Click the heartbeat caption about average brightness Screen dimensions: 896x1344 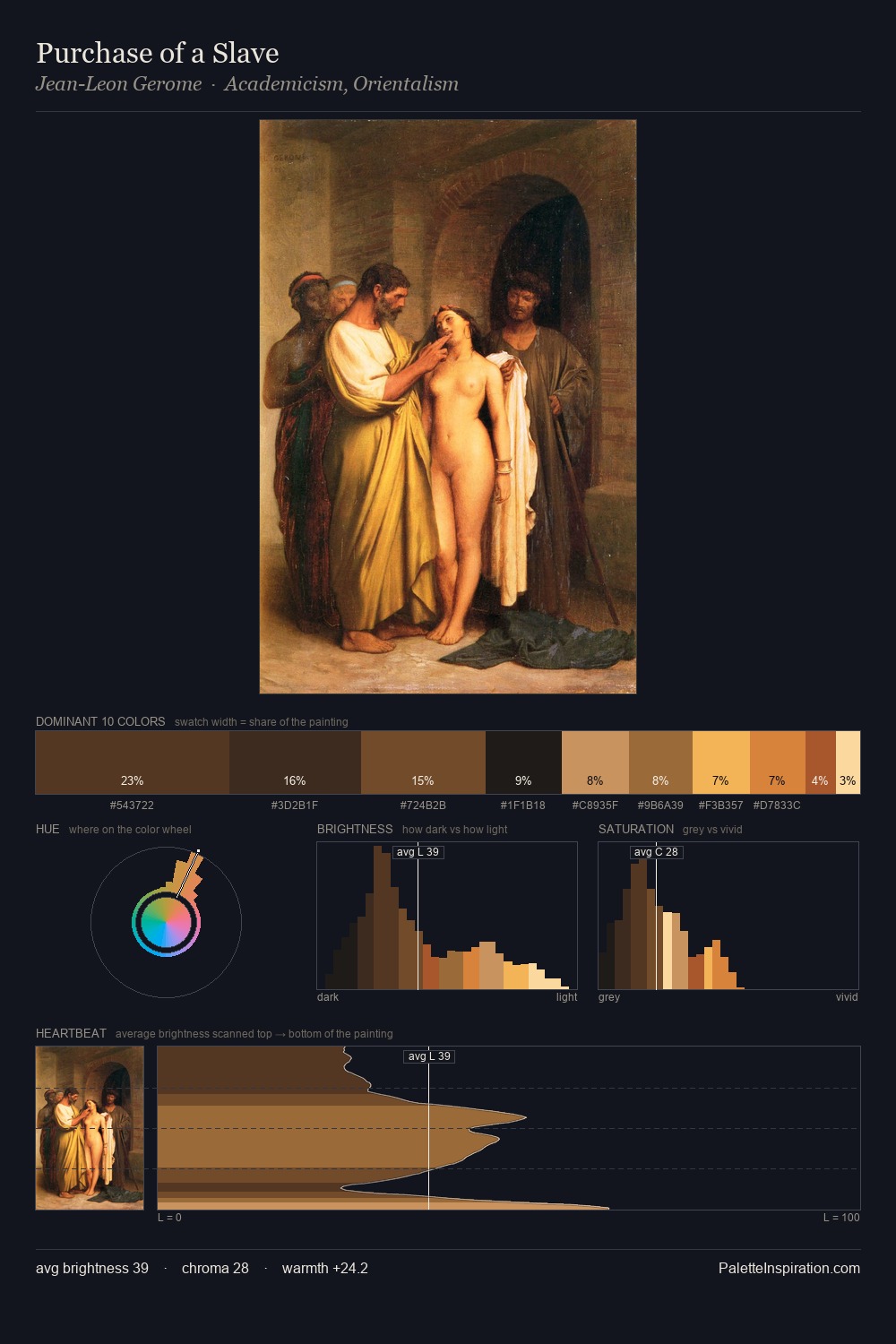pyautogui.click(x=254, y=1034)
